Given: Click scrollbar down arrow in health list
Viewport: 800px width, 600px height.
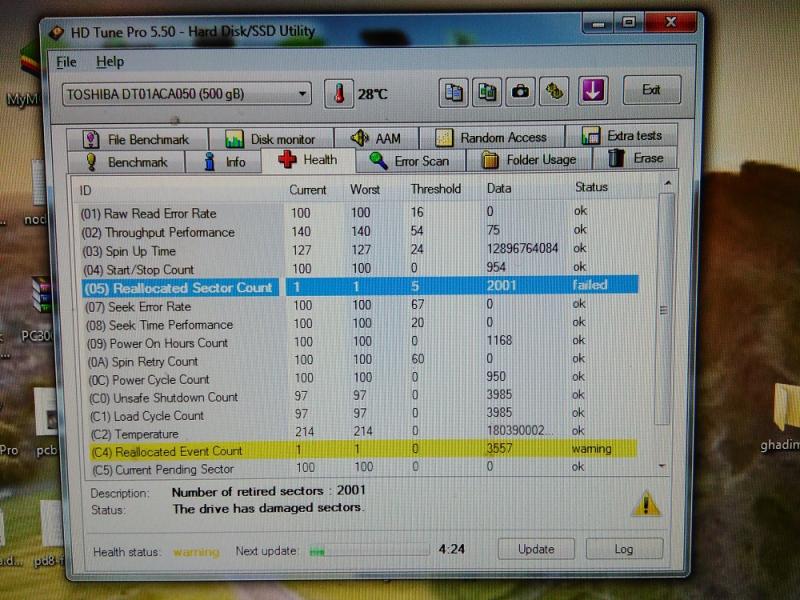Looking at the screenshot, I should (x=662, y=466).
